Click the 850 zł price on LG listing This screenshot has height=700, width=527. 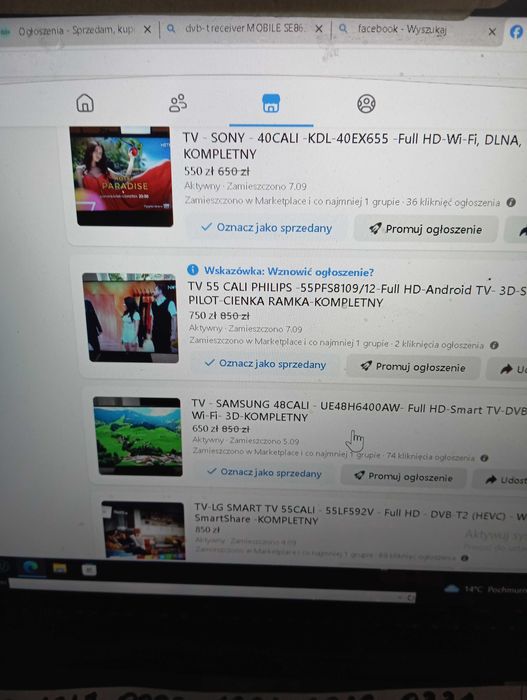207,529
